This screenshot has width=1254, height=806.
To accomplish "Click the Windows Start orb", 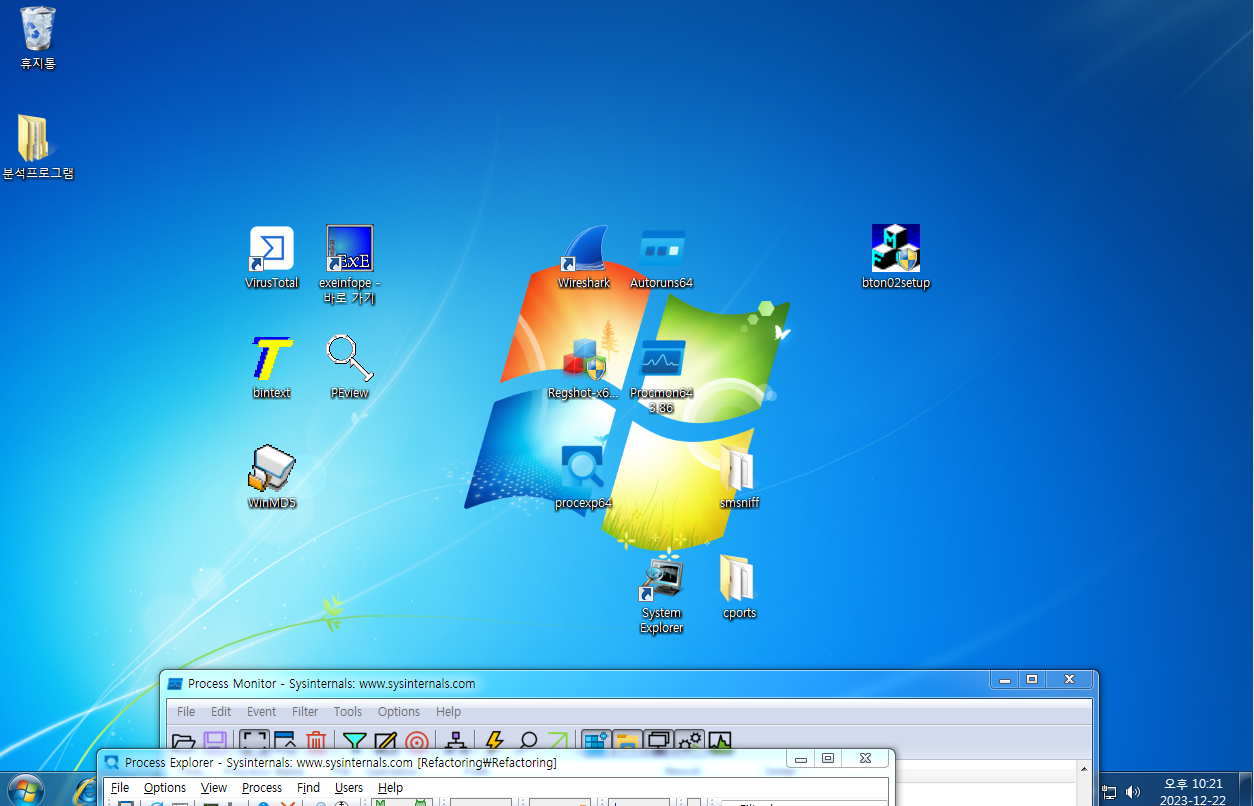I will 24,789.
